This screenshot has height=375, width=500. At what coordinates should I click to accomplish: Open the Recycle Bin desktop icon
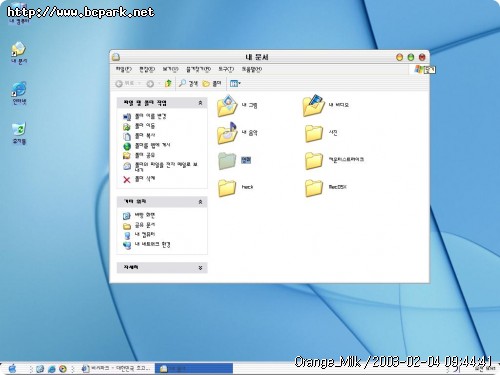tap(19, 129)
